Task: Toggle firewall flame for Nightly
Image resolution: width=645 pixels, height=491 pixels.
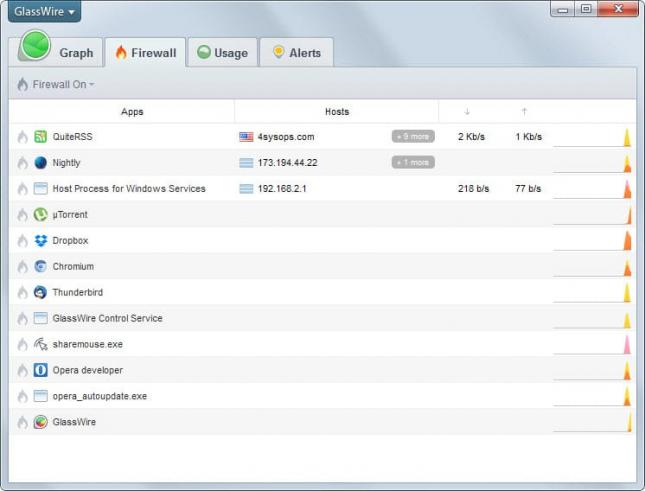Action: tap(23, 163)
